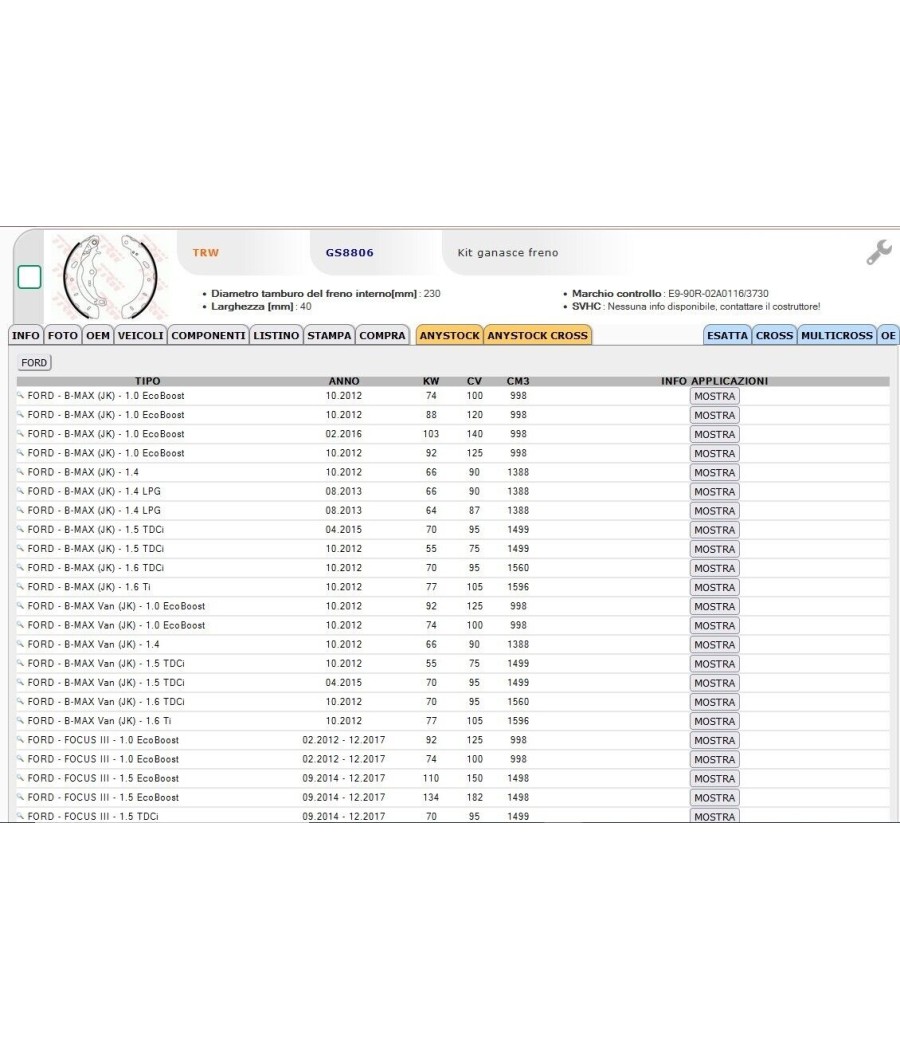The image size is (900, 1050).
Task: Click magnifier icon for B-MAX (JK) 1.0 EcoBoost 103 kW
Action: 21,434
